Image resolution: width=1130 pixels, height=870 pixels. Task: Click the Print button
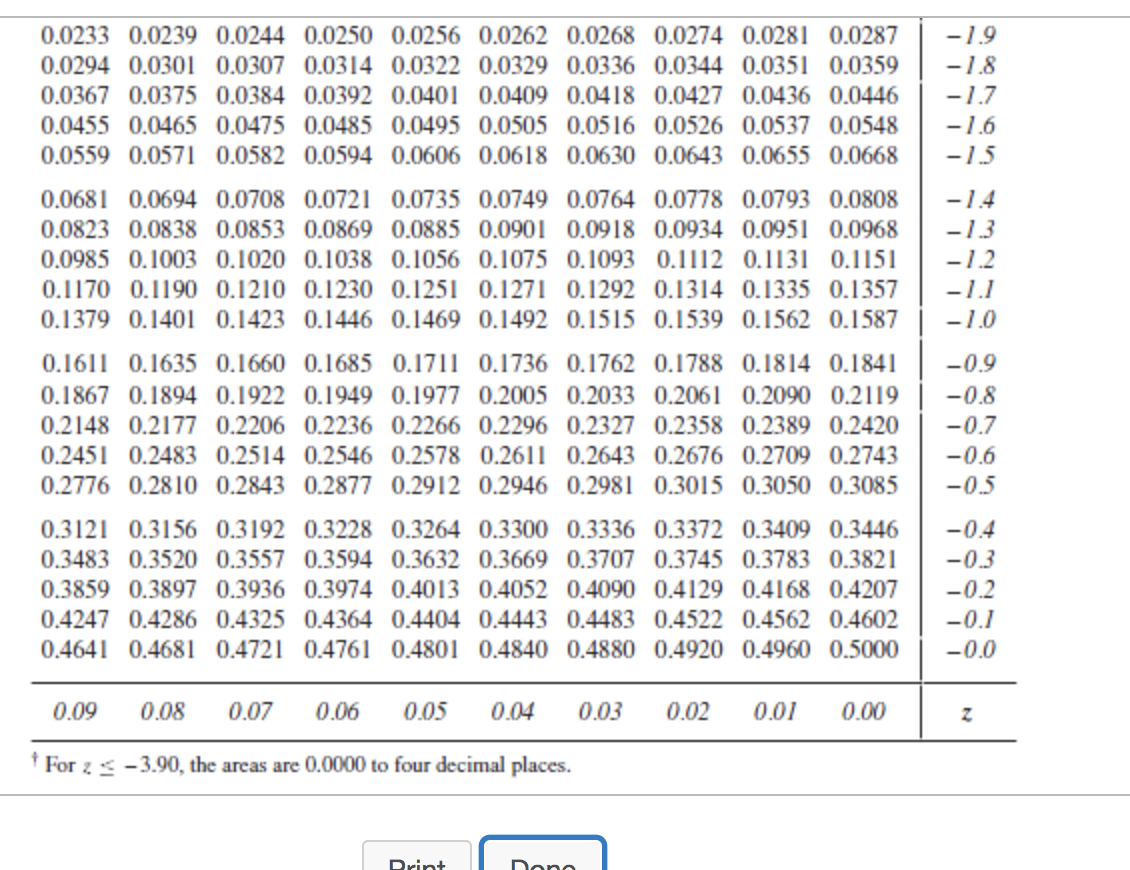pos(417,862)
